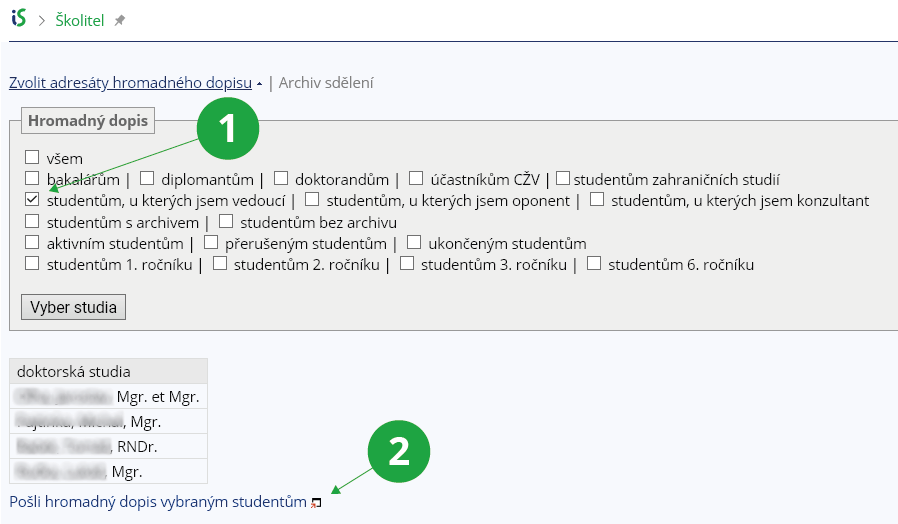Tick the "studentům 1. ročníku" checkbox
Viewport: 898px width, 524px height.
(32, 264)
